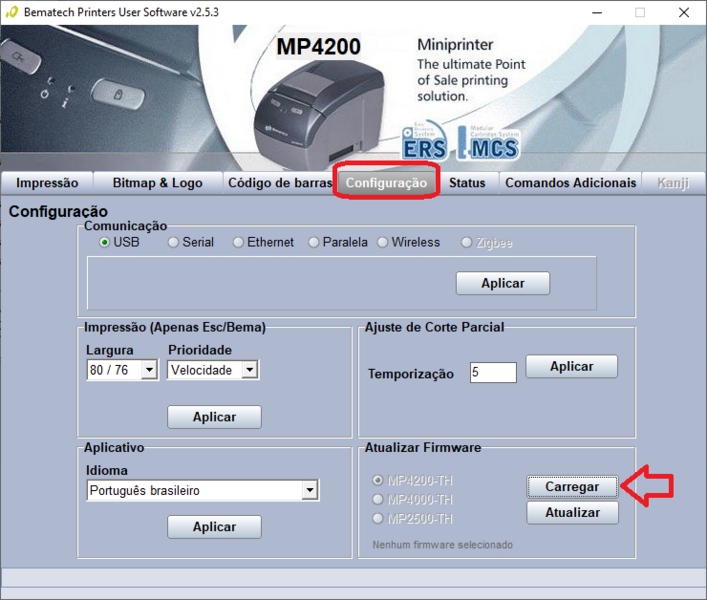
Task: Click the MP4200 printer picture
Action: (x=319, y=114)
